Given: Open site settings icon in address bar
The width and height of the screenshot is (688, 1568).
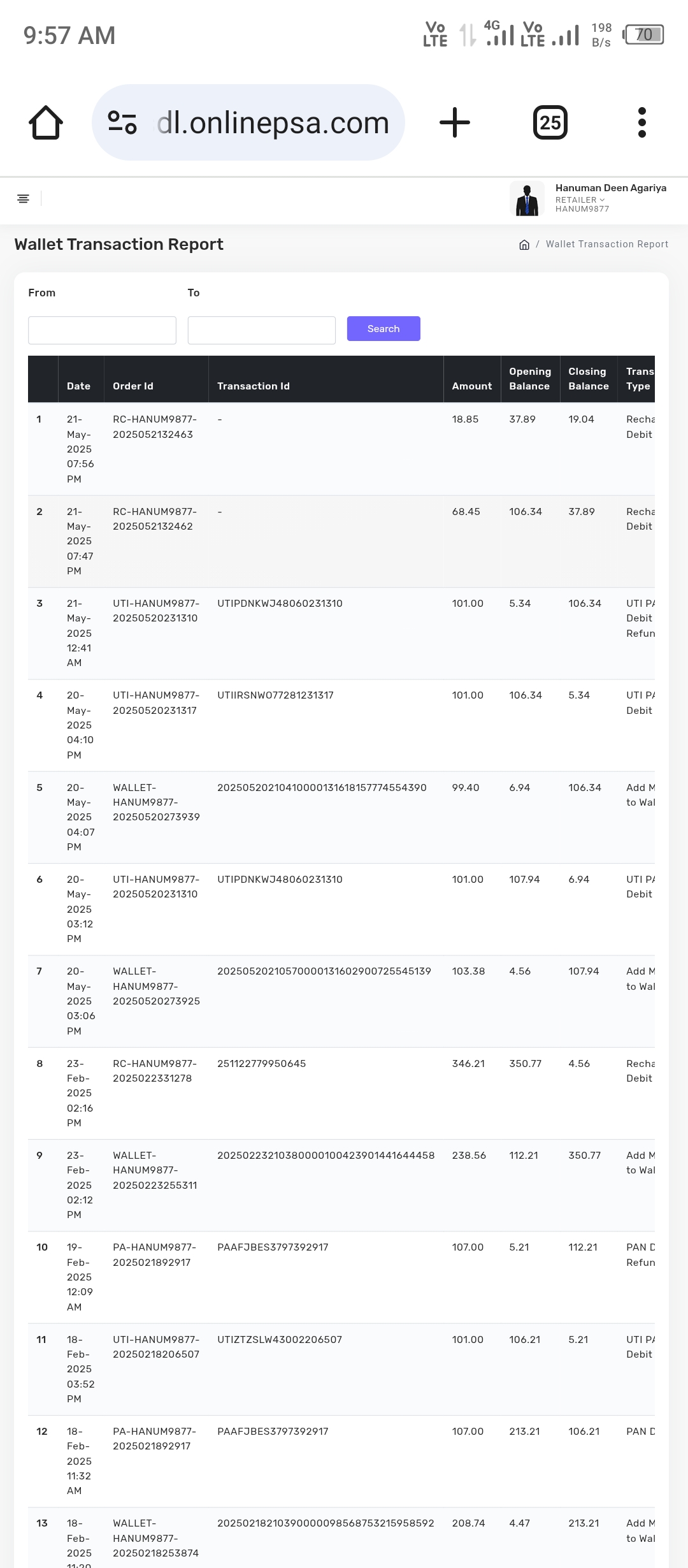Looking at the screenshot, I should click(x=122, y=122).
